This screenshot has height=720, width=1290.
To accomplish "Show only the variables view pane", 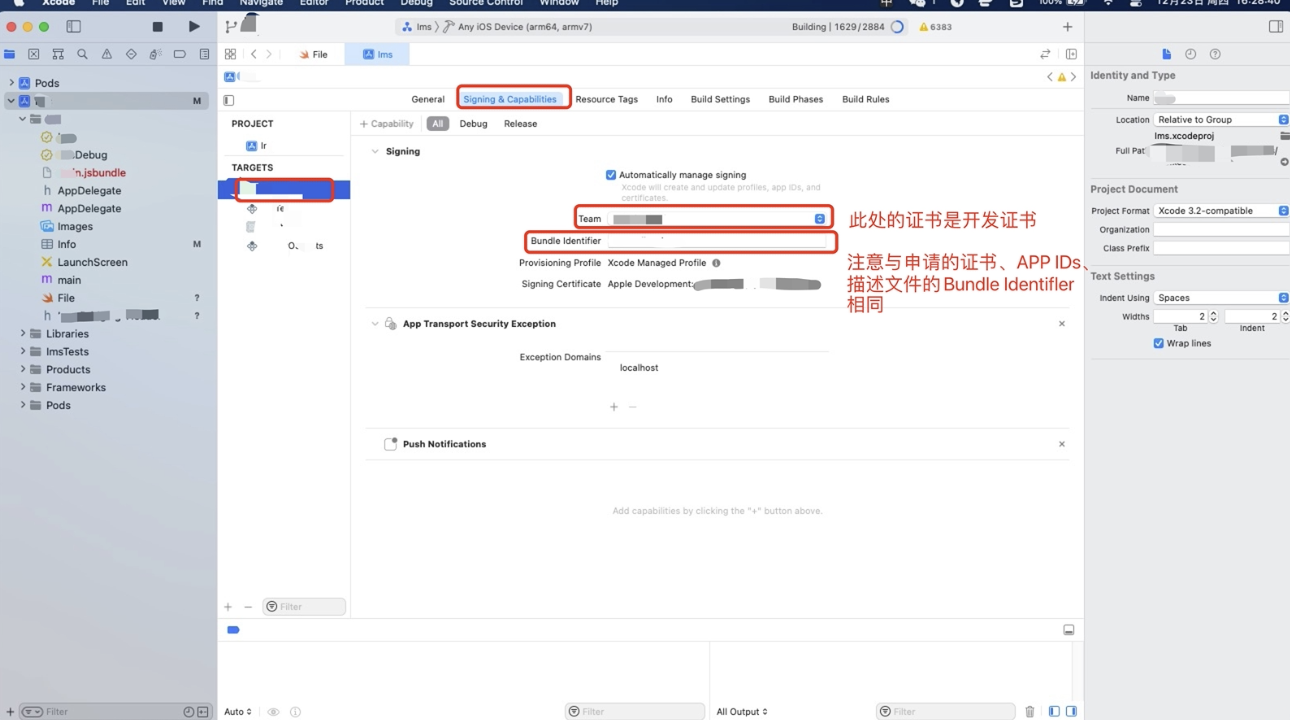I will 1054,712.
